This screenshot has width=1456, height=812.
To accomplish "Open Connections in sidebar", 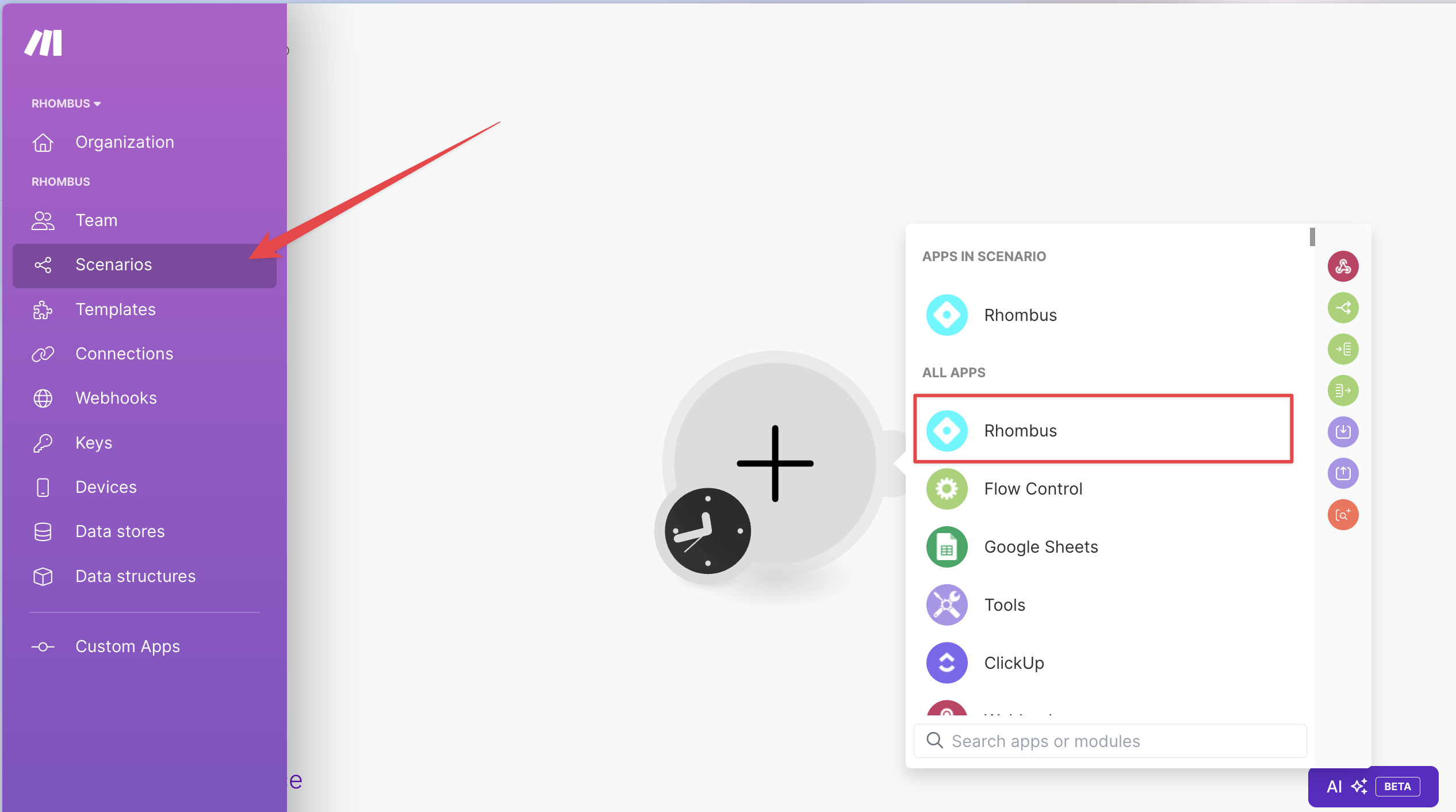I will point(144,354).
